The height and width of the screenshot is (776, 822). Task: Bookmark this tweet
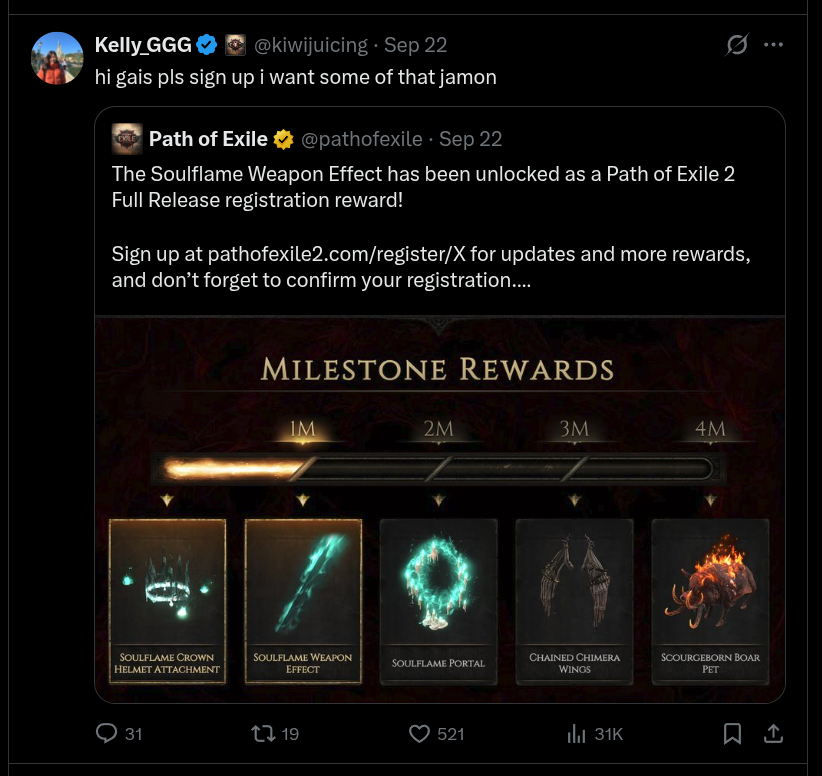pos(732,734)
